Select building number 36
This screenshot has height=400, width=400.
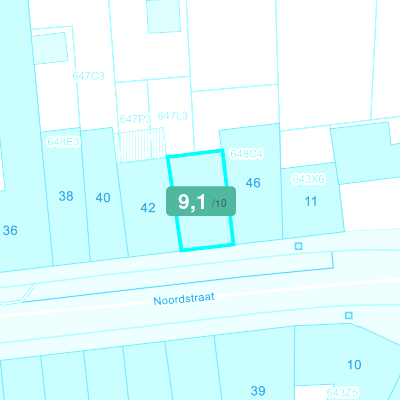click(10, 230)
